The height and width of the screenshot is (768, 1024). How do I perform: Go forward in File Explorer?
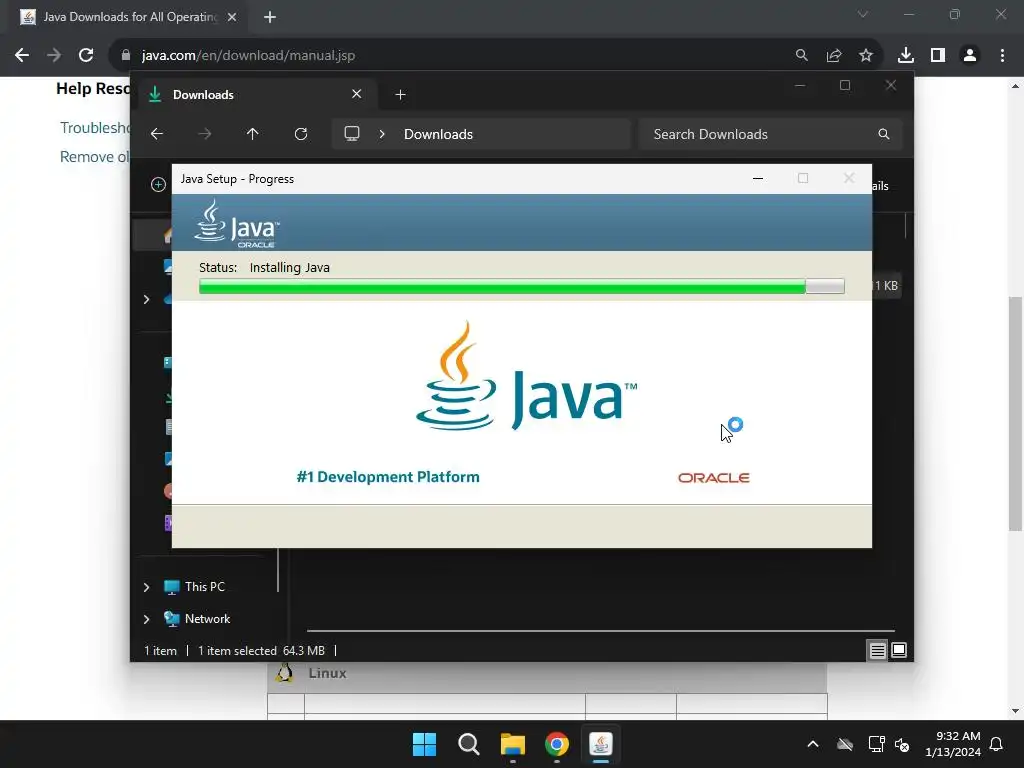click(x=204, y=134)
